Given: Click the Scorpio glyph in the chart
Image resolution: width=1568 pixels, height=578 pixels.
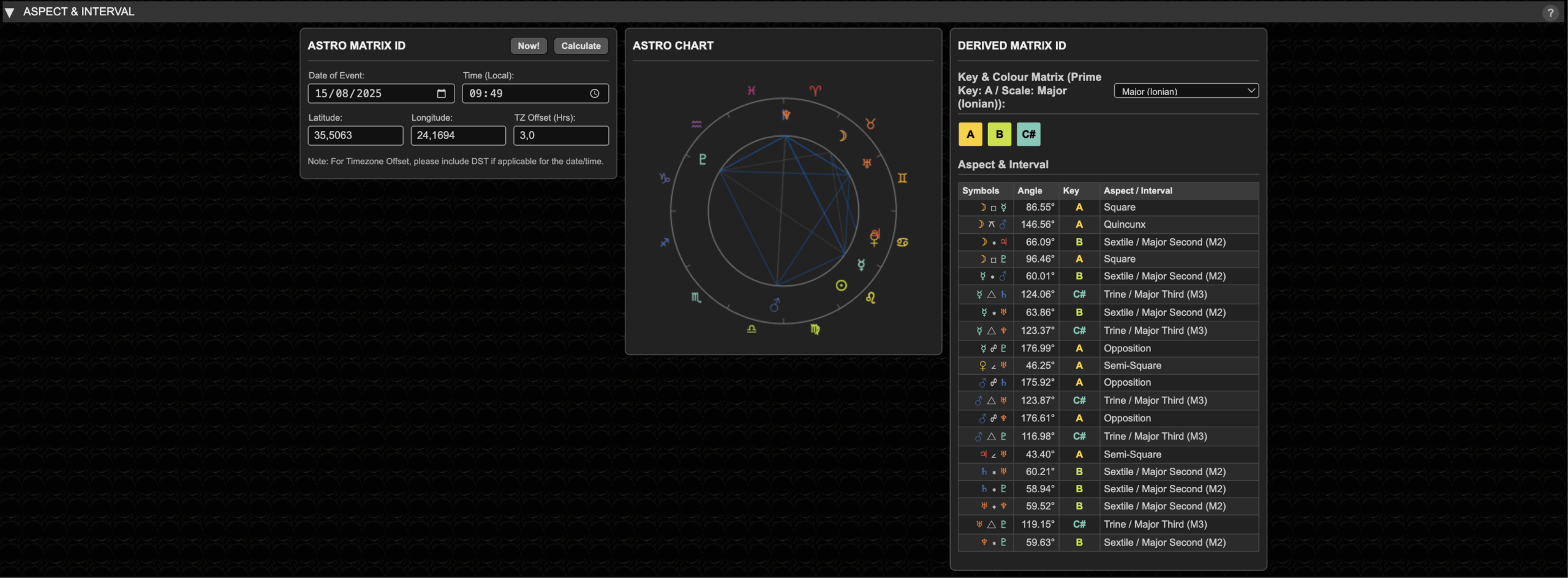Looking at the screenshot, I should 696,298.
